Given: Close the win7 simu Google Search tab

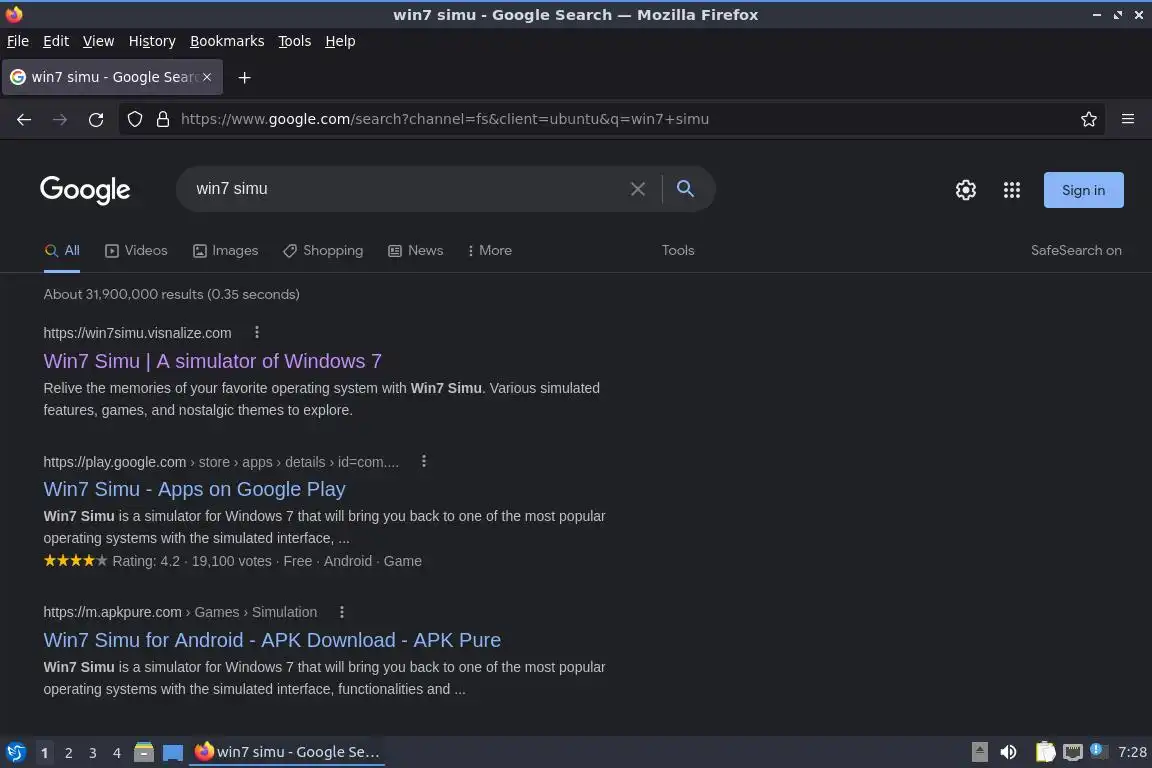Looking at the screenshot, I should pyautogui.click(x=207, y=76).
